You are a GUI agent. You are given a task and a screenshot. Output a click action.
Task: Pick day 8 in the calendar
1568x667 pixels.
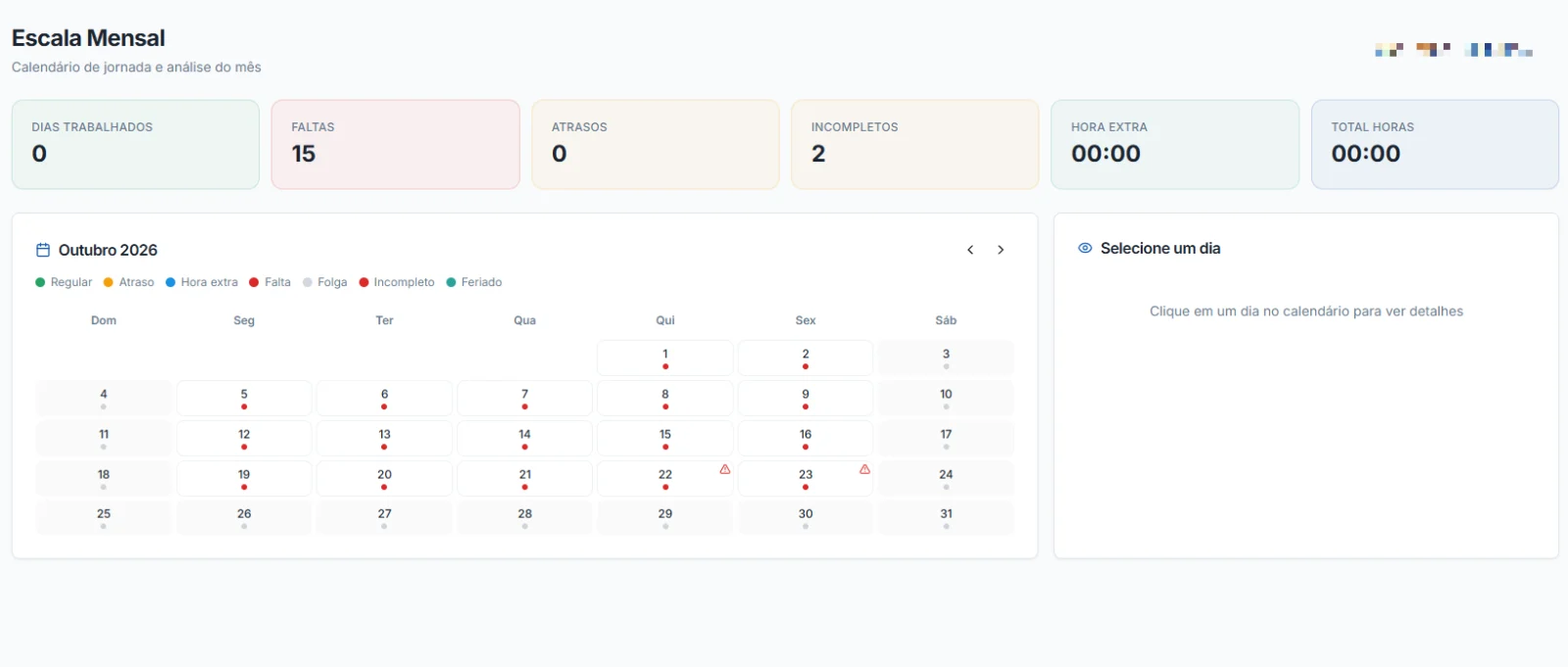[x=665, y=398]
